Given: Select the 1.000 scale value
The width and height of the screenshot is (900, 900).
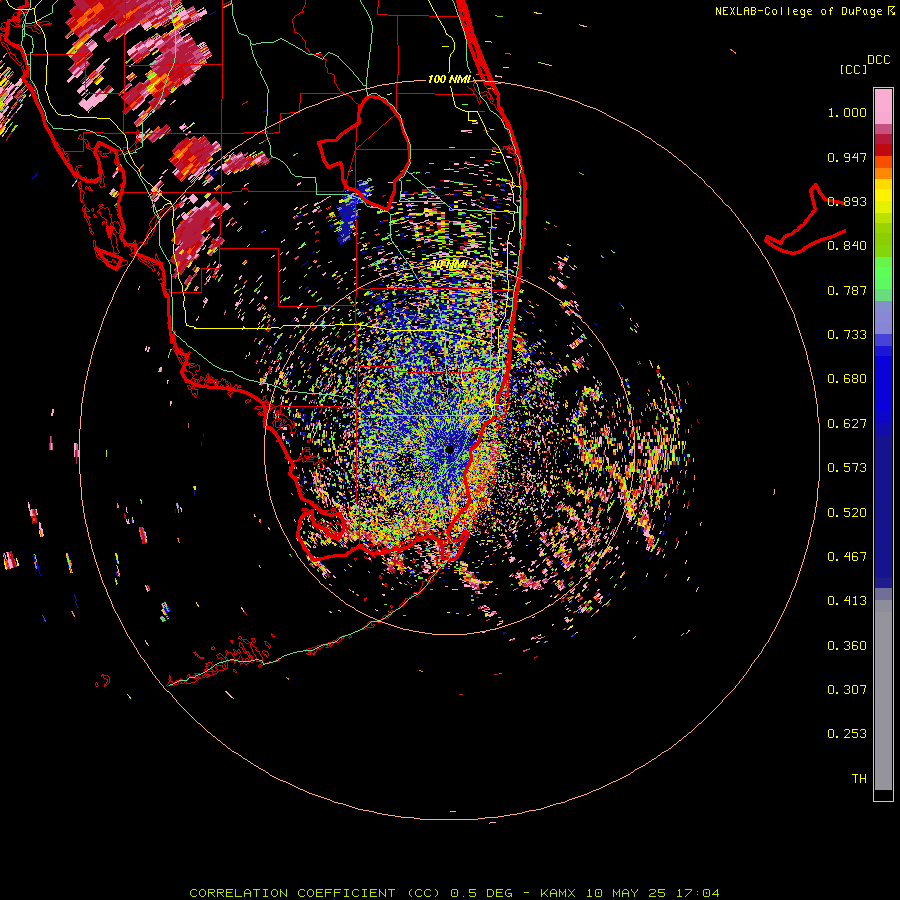Looking at the screenshot, I should coord(847,112).
